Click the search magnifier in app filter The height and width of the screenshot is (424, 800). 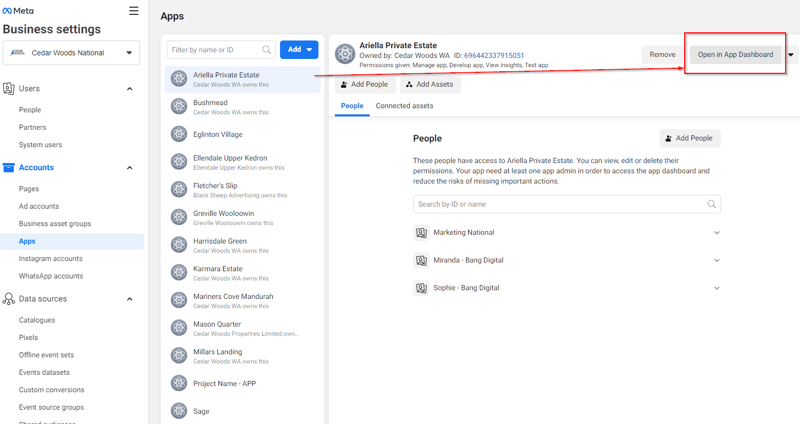point(266,49)
